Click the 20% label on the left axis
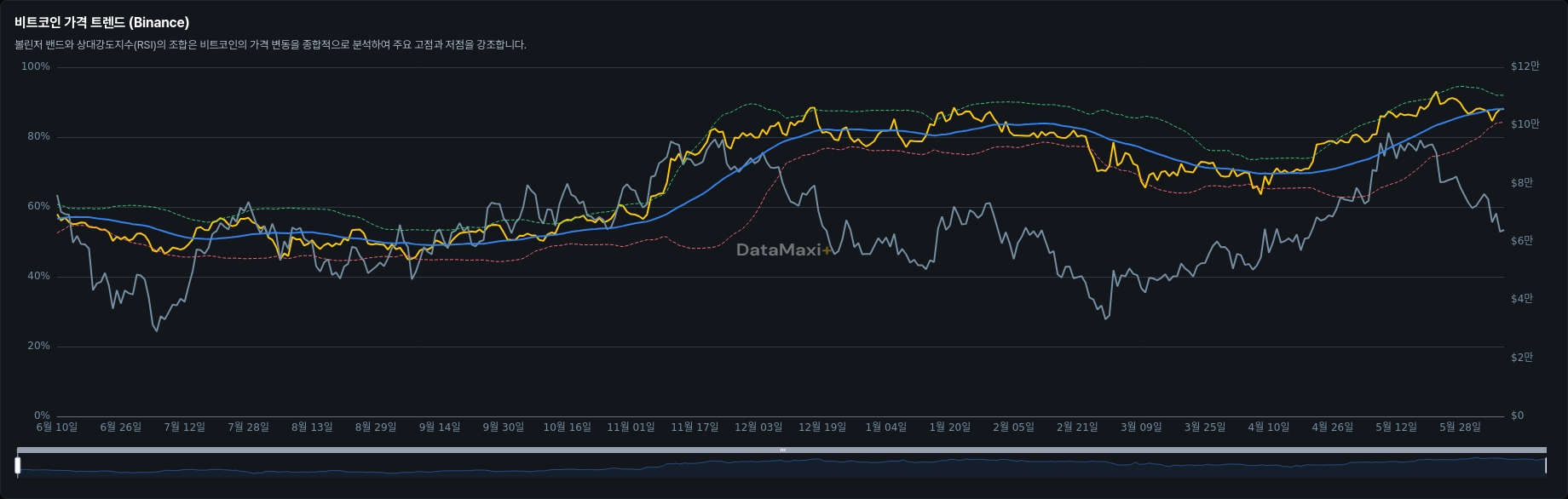This screenshot has width=1568, height=499. coord(38,346)
